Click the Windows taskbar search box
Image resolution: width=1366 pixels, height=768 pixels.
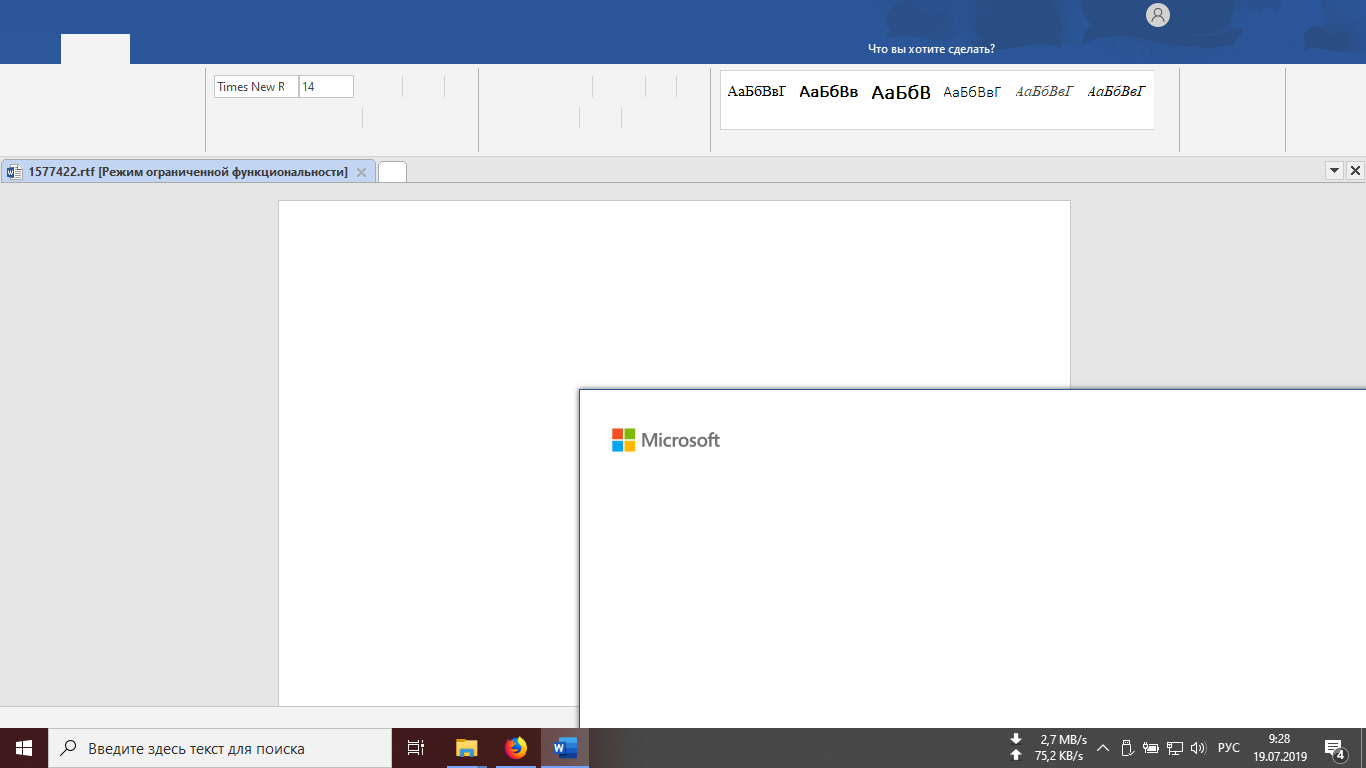[220, 748]
